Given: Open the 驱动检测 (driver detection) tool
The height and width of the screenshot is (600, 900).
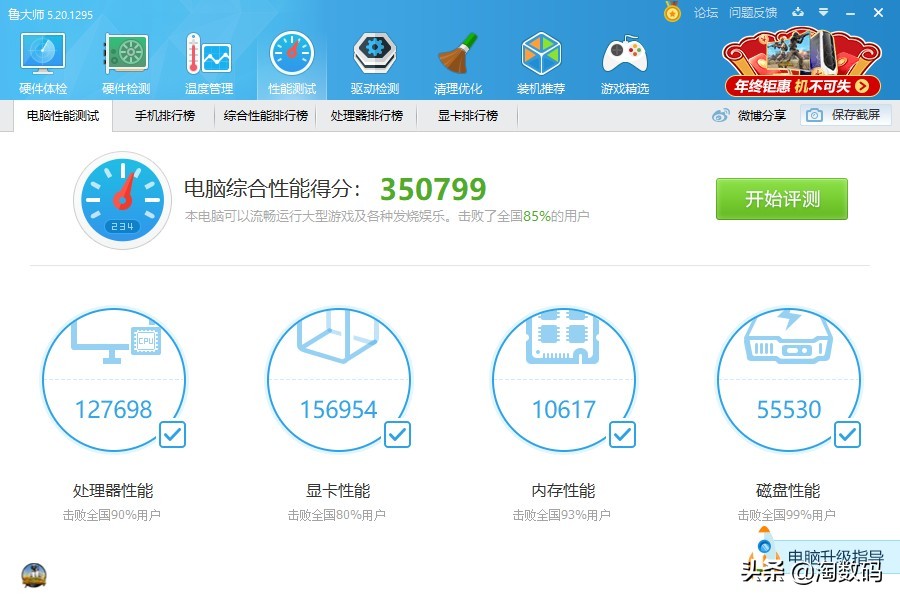Looking at the screenshot, I should [374, 60].
